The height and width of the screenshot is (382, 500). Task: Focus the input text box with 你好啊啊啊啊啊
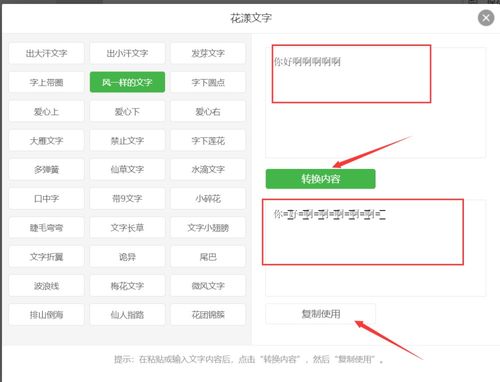pos(375,102)
